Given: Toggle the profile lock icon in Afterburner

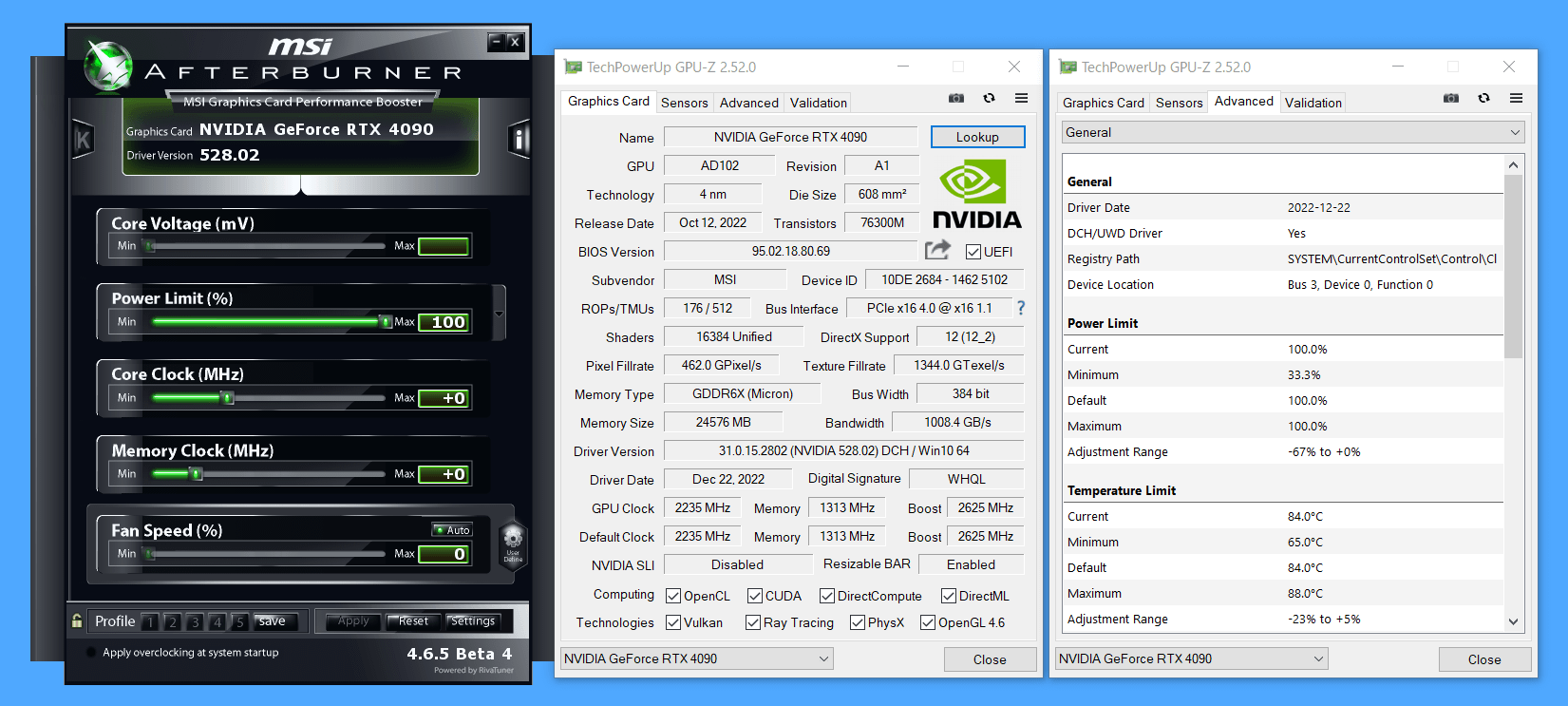Looking at the screenshot, I should tap(77, 620).
